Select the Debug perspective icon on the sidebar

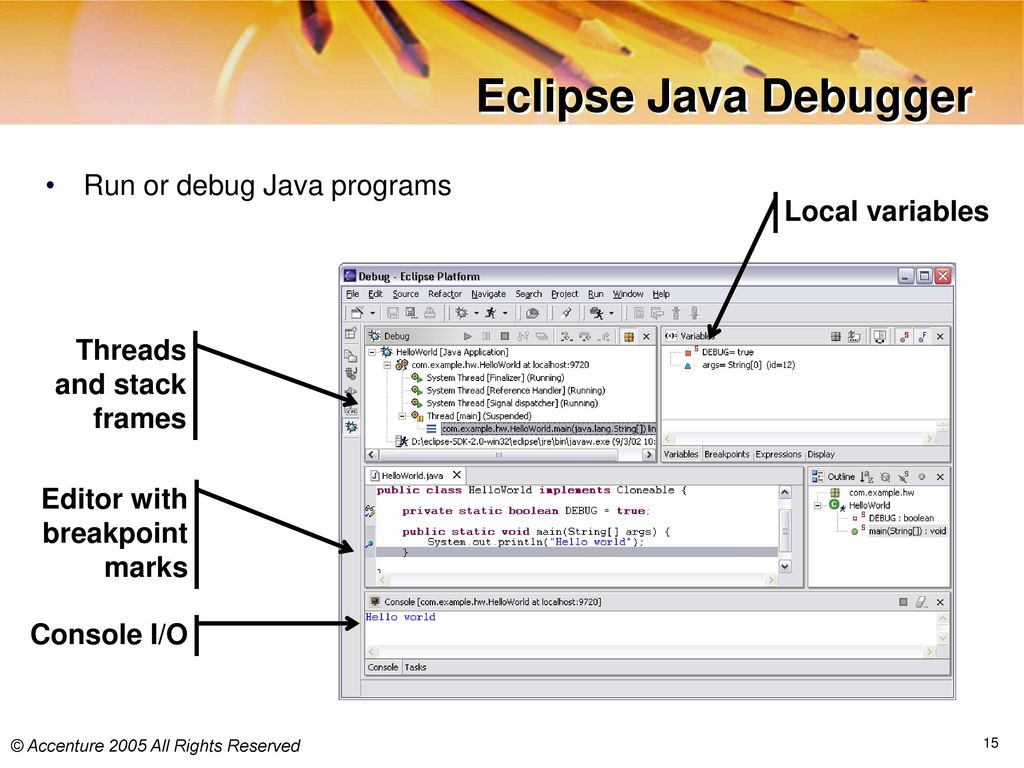tap(351, 426)
